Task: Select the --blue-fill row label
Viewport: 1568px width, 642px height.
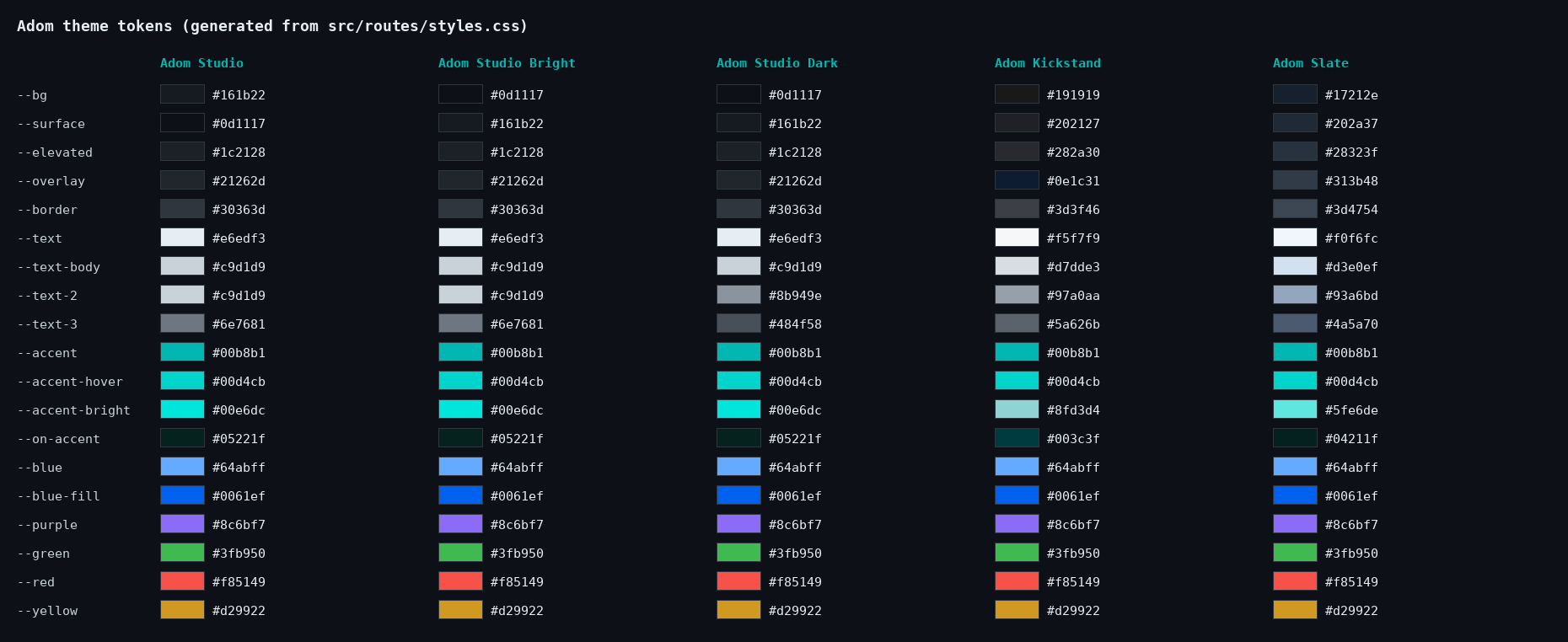Action: point(58,496)
